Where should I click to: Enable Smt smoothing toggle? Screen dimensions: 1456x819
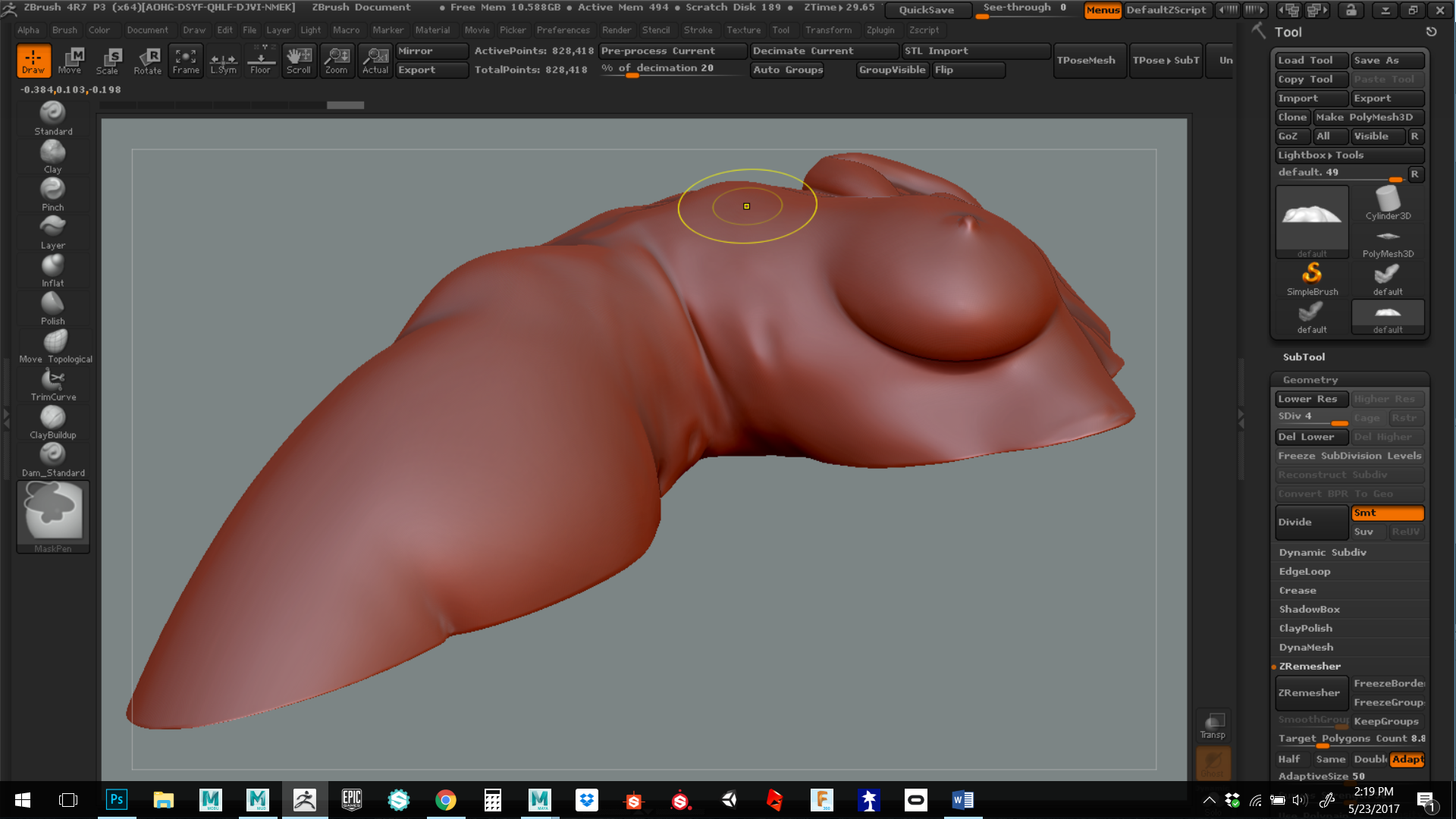(x=1387, y=513)
